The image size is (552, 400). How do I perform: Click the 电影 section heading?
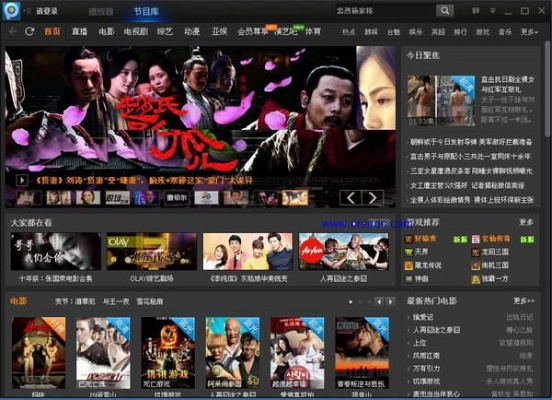tap(19, 301)
